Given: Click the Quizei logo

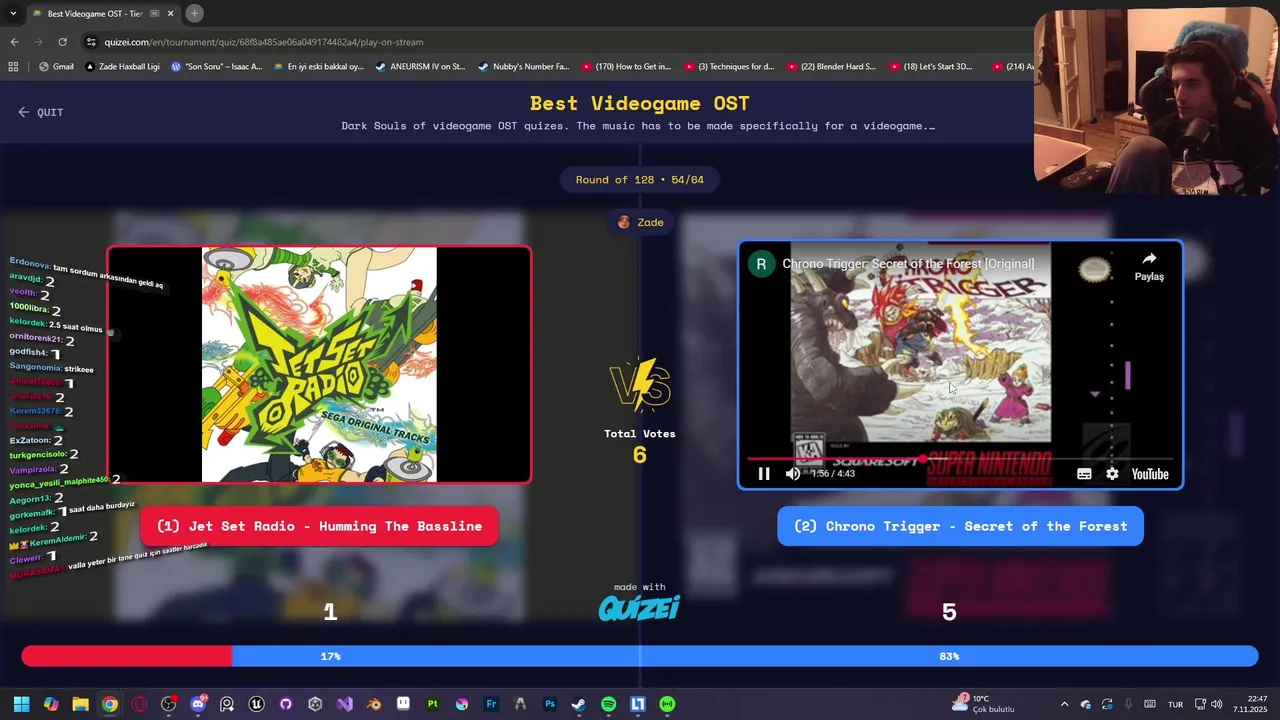Looking at the screenshot, I should 639,607.
